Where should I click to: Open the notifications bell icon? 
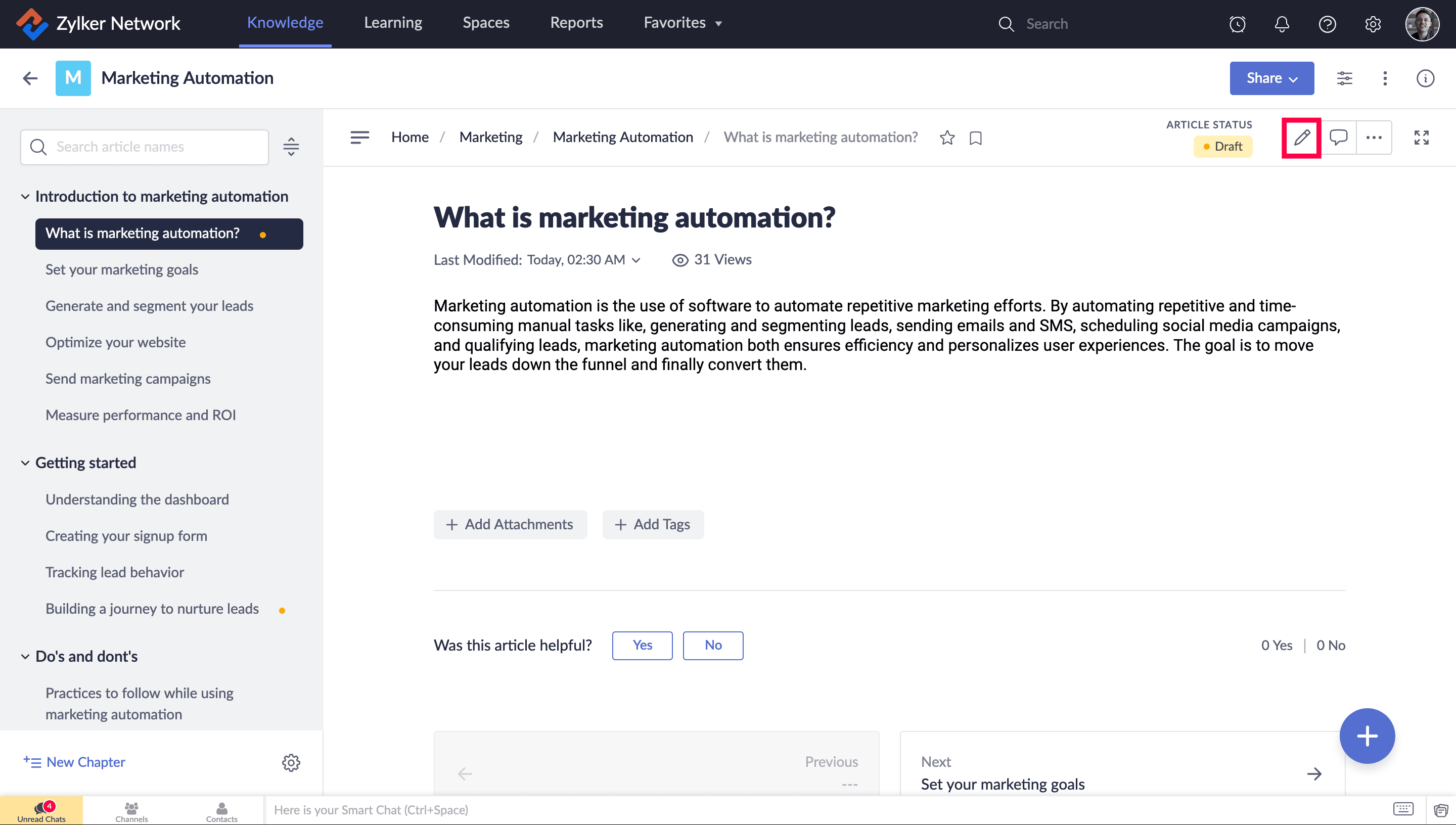pos(1282,24)
